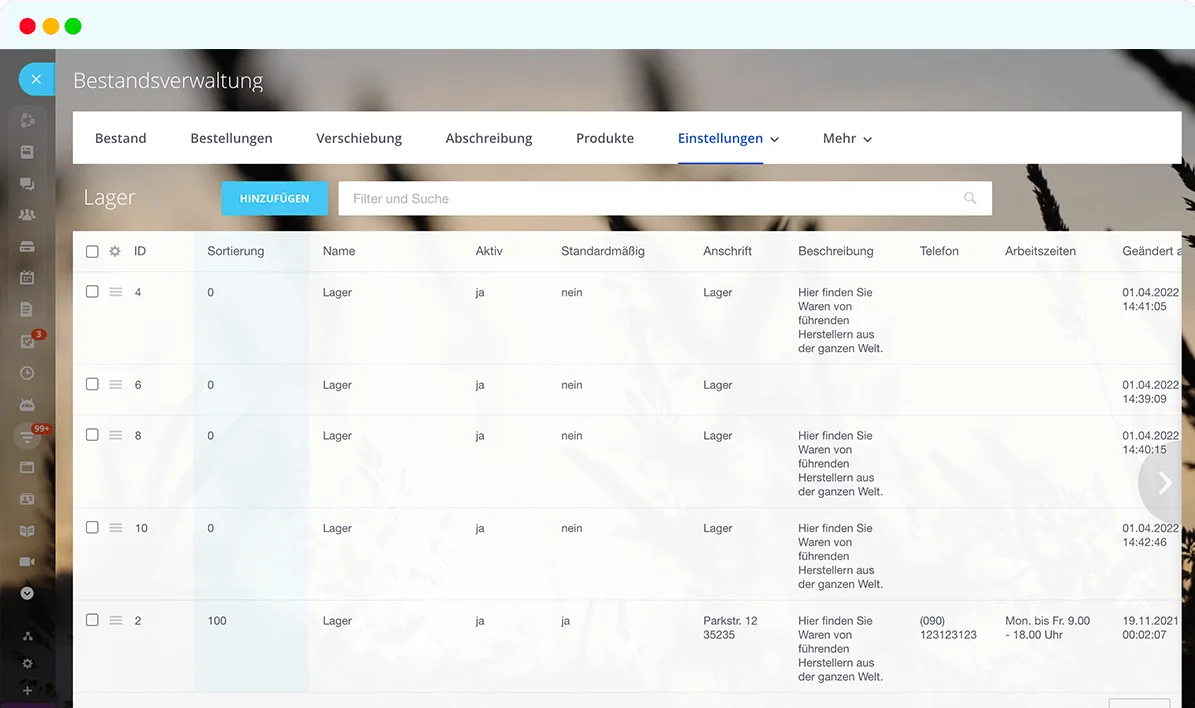The height and width of the screenshot is (708, 1195).
Task: Click the plus icon at sidebar bottom
Action: [x=27, y=690]
